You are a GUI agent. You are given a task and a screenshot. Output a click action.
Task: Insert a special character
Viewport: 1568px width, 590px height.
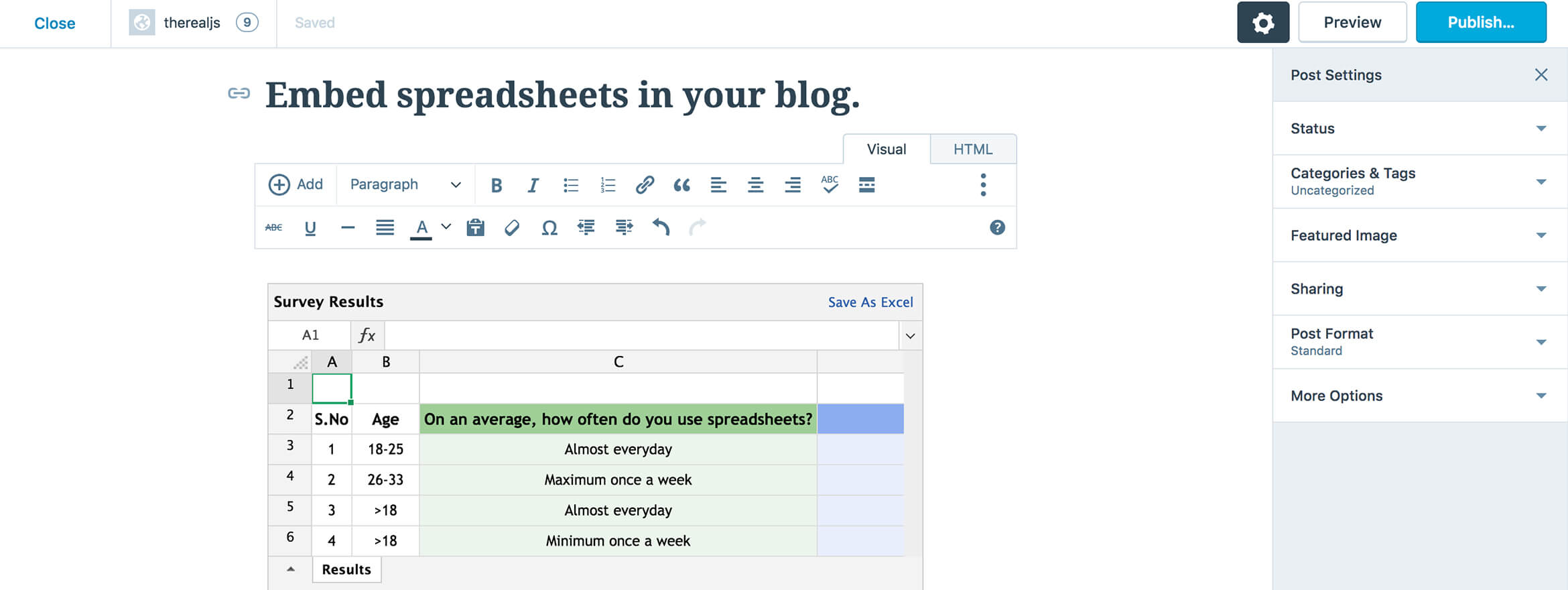pos(549,227)
